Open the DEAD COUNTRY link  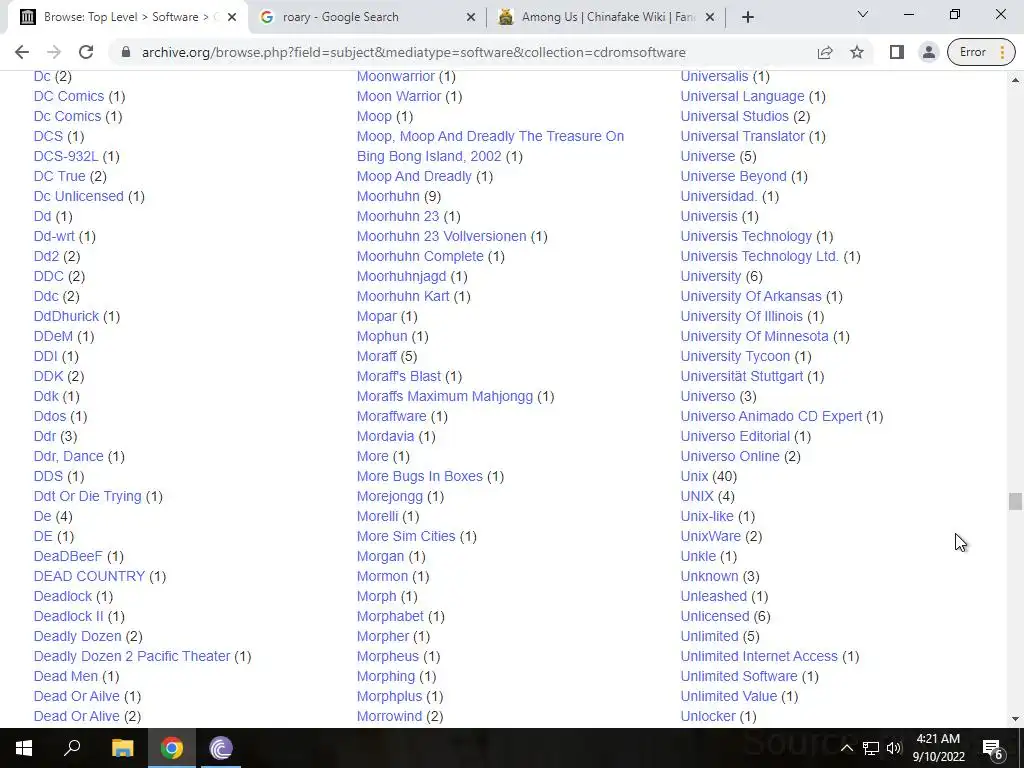[x=89, y=577]
